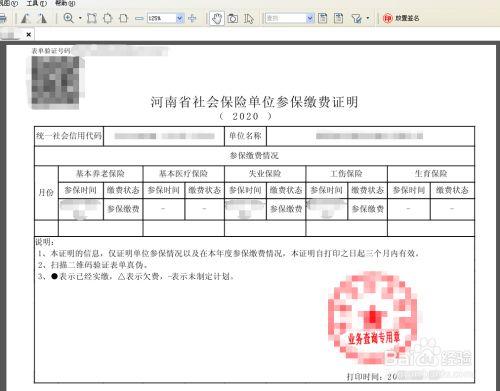This screenshot has width=500, height=391.
Task: Close the open document tab
Action: [29, 34]
